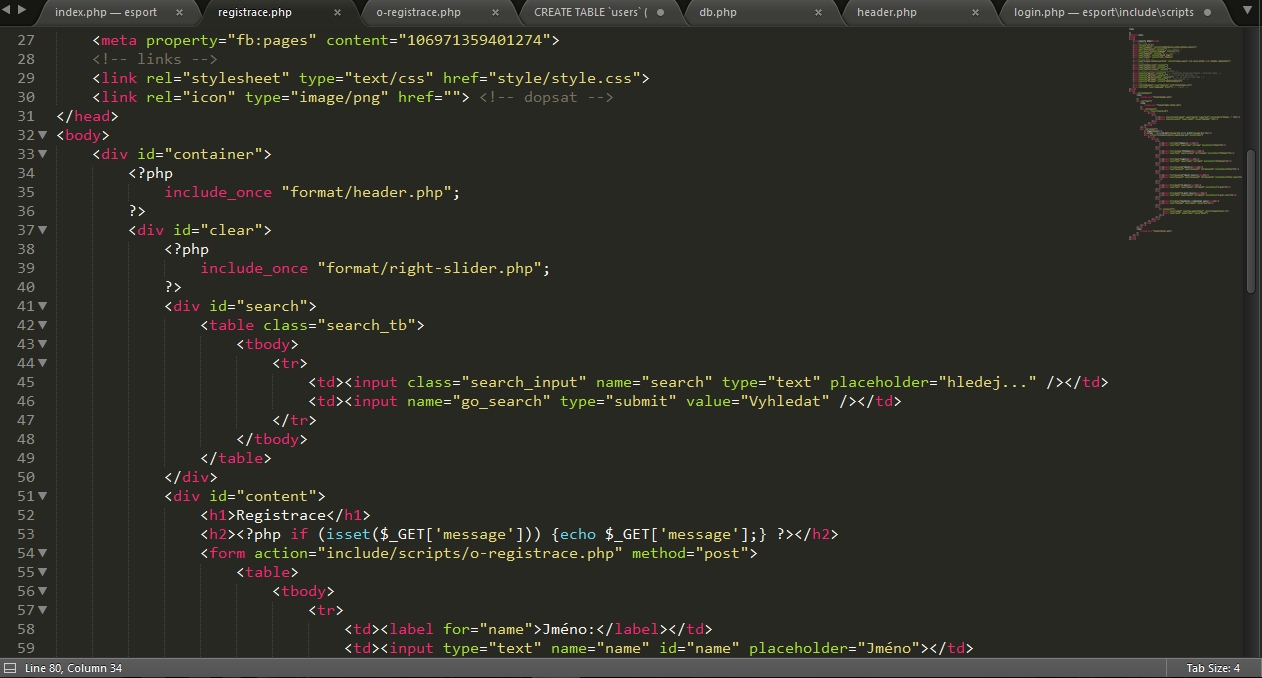Open the Tab Size: 4 selector
This screenshot has height=678, width=1262.
1213,668
